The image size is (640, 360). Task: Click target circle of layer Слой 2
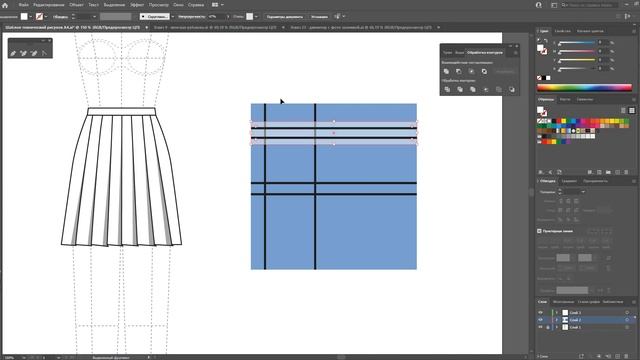(x=627, y=320)
